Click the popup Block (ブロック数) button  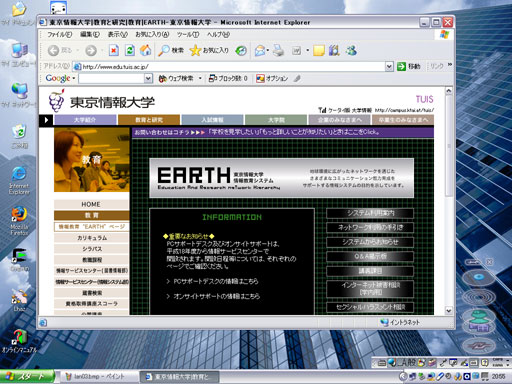click(x=228, y=78)
